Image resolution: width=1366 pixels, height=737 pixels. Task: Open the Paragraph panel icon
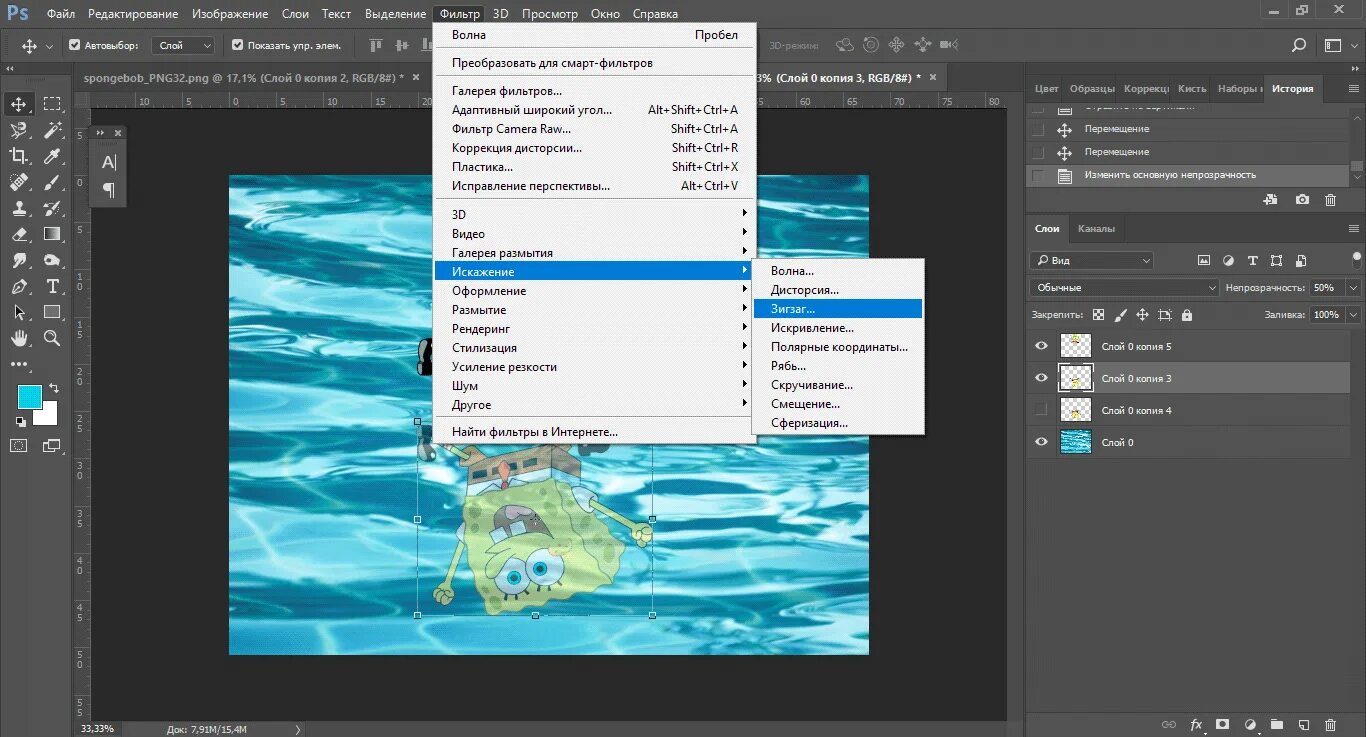pyautogui.click(x=109, y=190)
